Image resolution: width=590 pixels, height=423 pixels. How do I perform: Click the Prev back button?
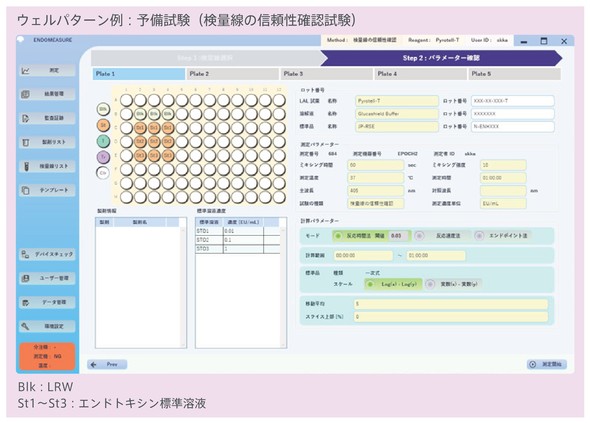click(x=107, y=364)
